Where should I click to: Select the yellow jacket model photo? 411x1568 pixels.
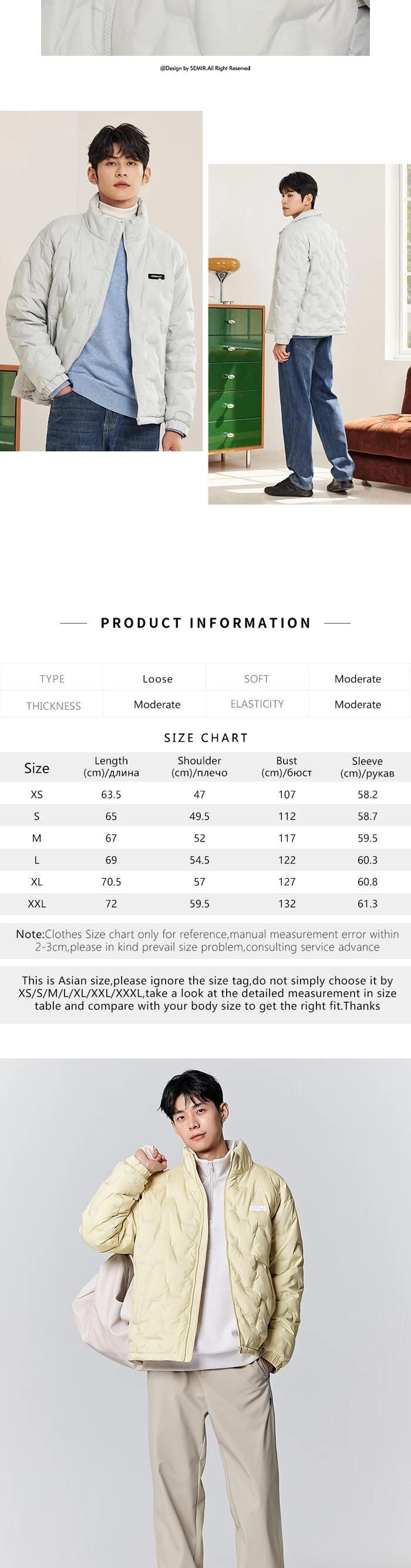[x=206, y=1312]
